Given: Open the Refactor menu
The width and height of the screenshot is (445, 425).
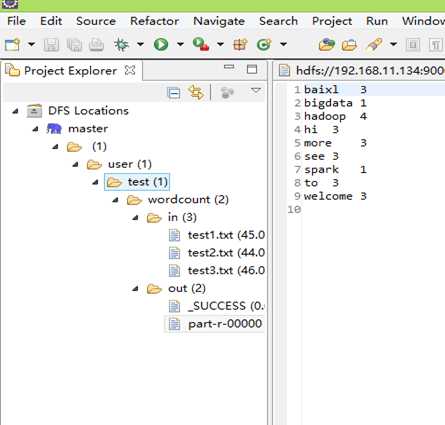Looking at the screenshot, I should point(154,21).
